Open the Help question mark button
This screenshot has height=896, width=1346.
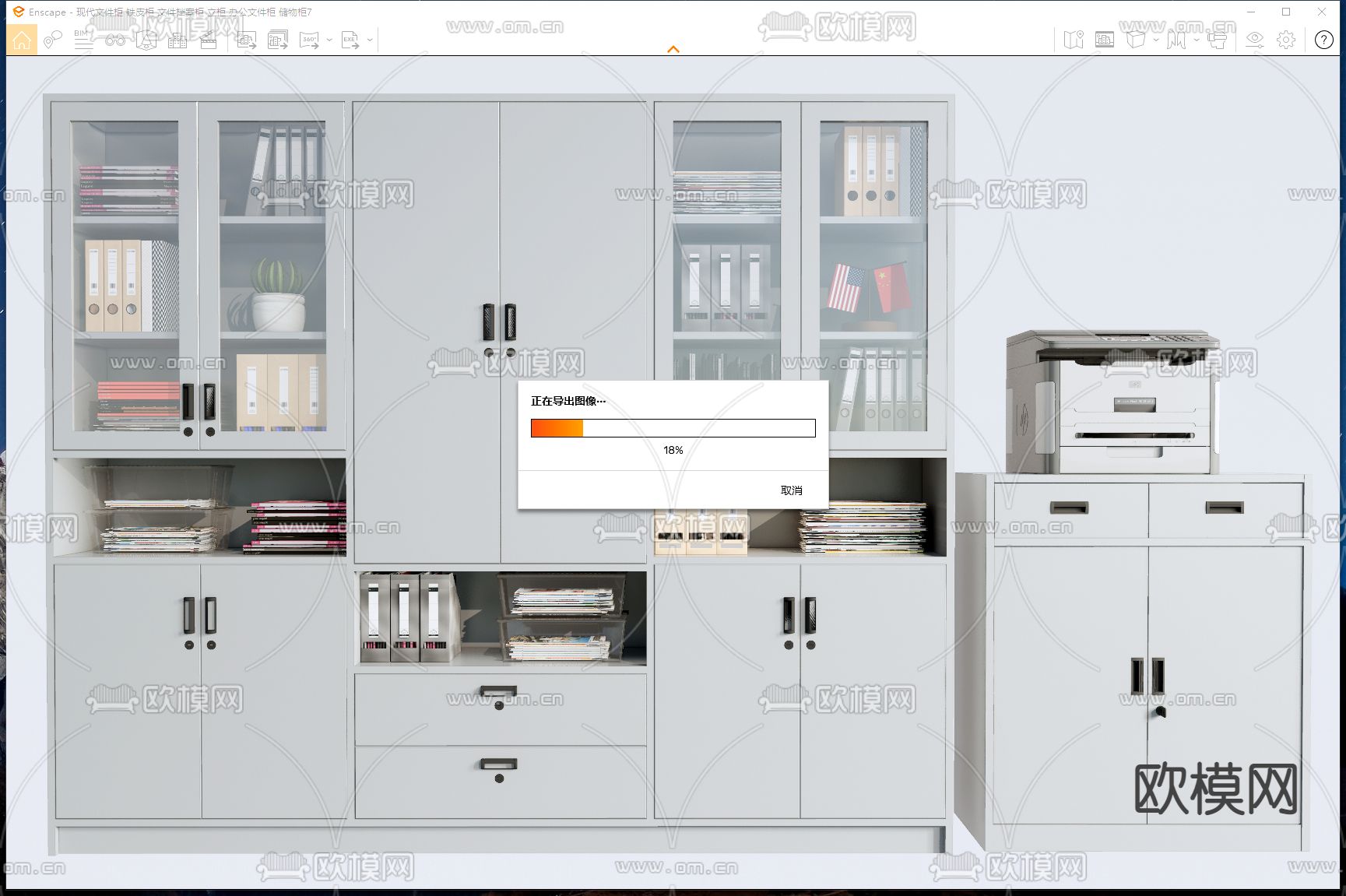[x=1323, y=40]
